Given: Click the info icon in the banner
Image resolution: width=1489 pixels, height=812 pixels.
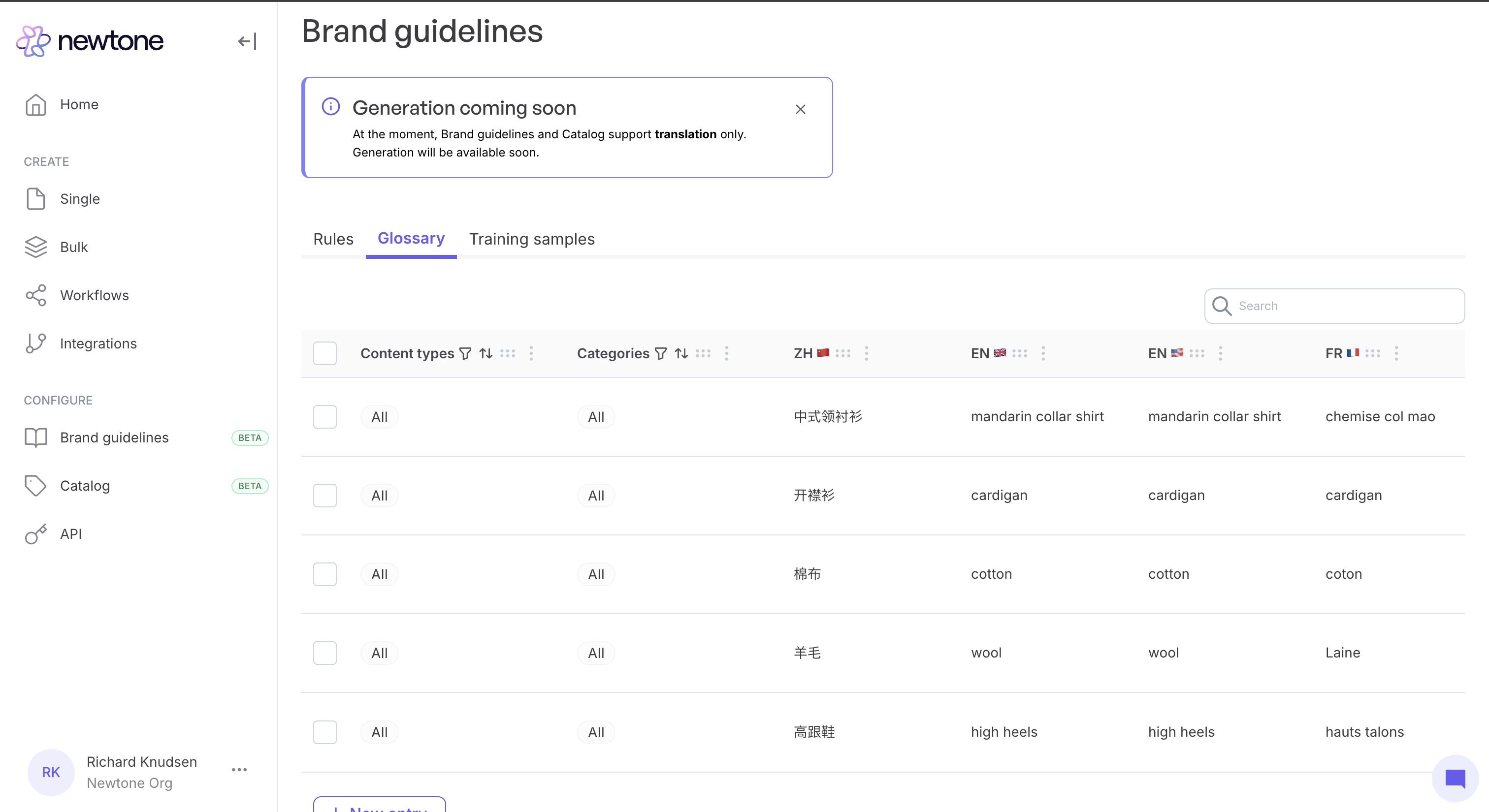Looking at the screenshot, I should click(330, 107).
